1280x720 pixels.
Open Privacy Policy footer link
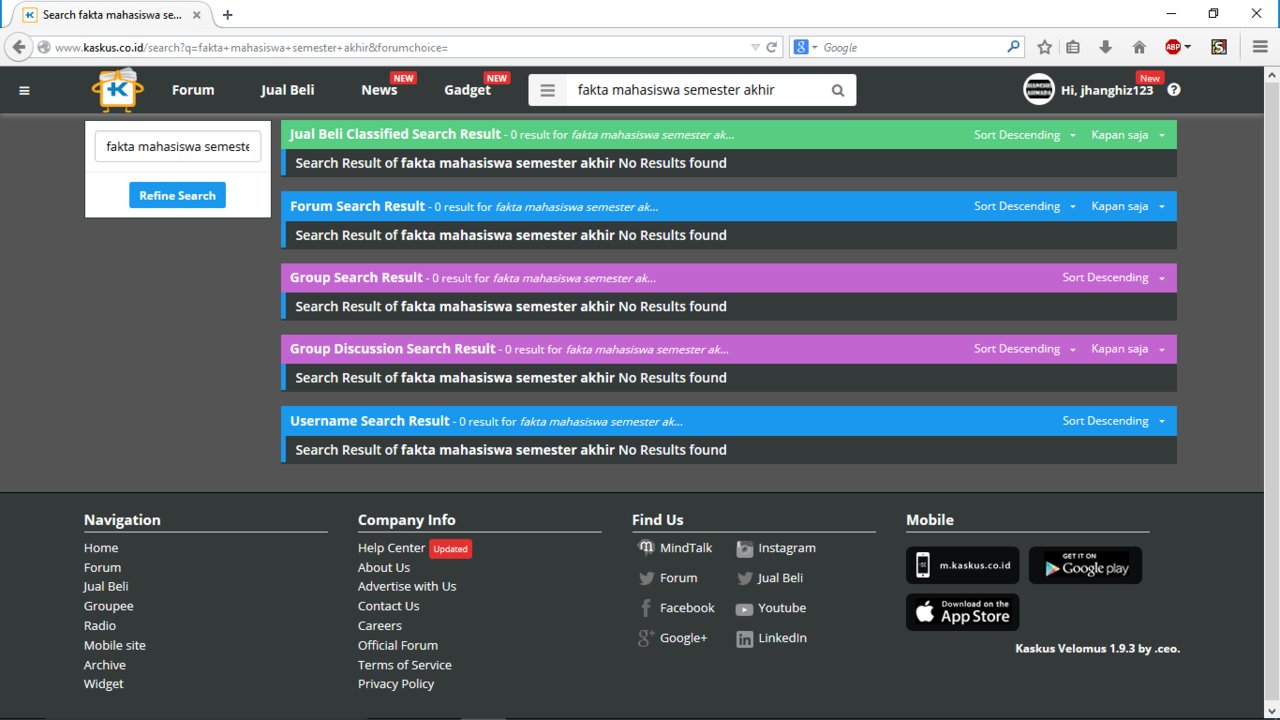pyautogui.click(x=396, y=684)
